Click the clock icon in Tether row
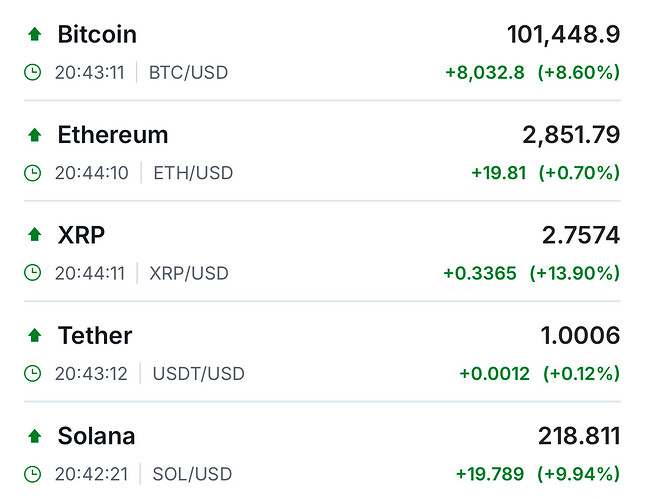 tap(33, 374)
